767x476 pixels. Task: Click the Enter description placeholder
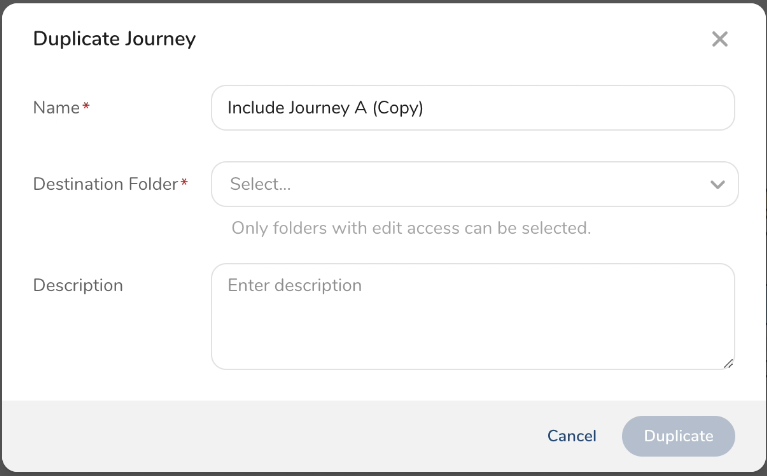click(x=295, y=285)
